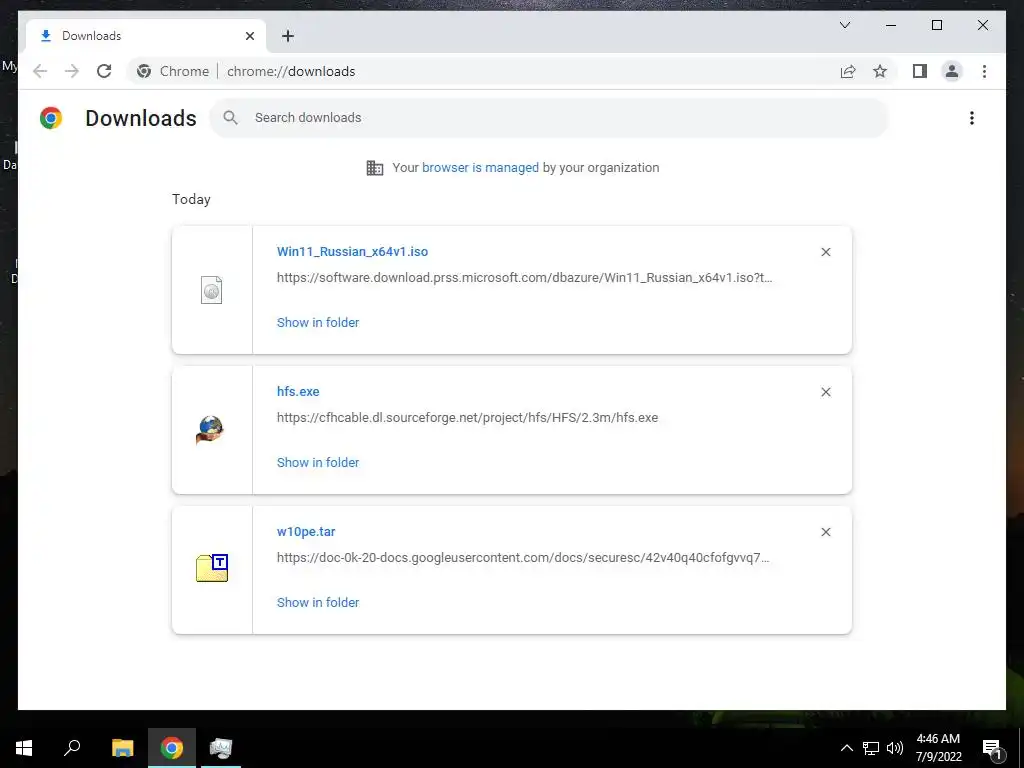Open the profile avatar menu
This screenshot has height=768, width=1024.
952,71
